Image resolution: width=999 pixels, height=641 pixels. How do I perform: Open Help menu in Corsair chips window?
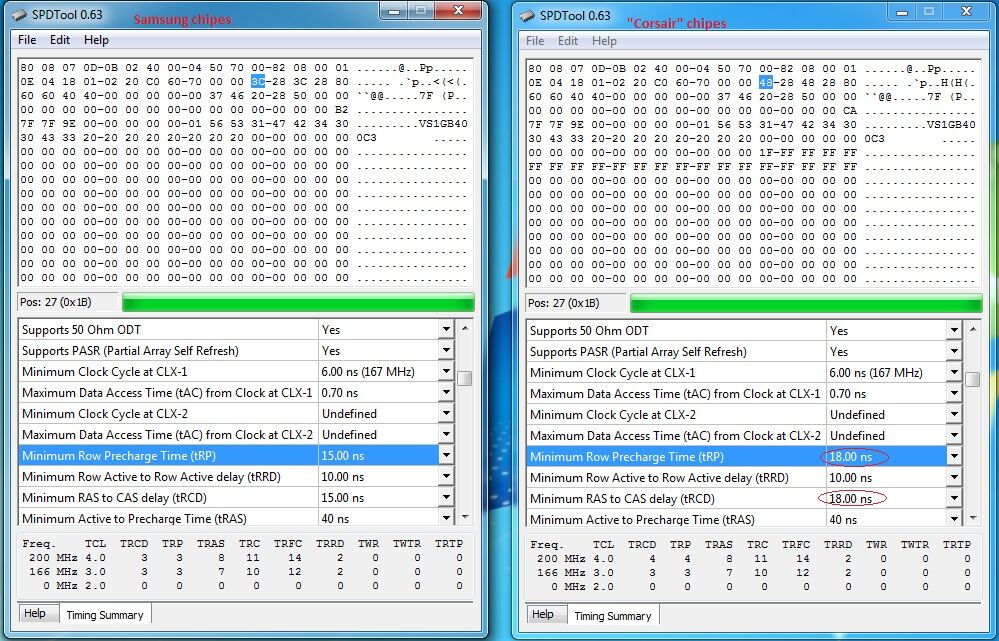tap(604, 41)
